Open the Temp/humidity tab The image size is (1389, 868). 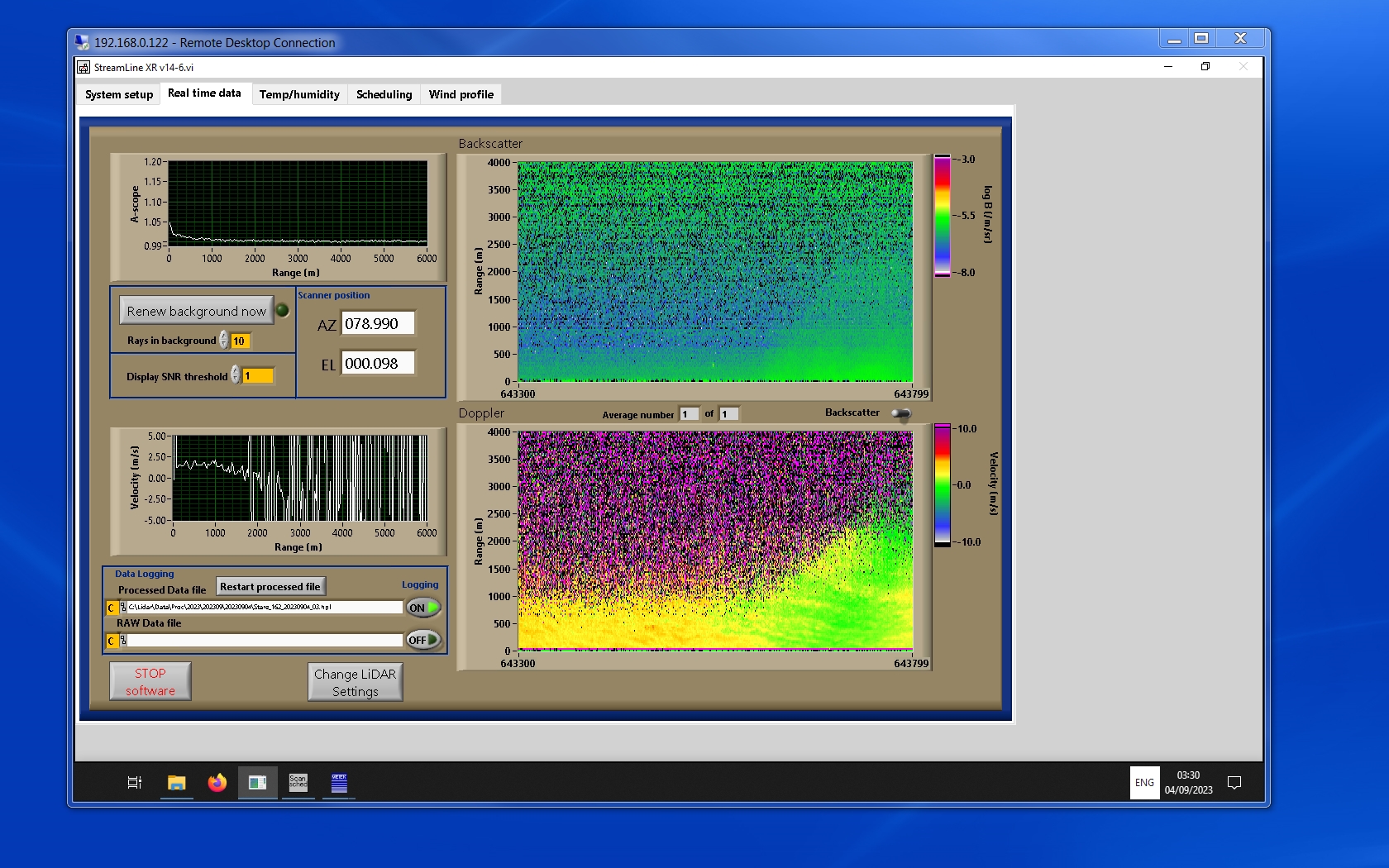tap(299, 94)
